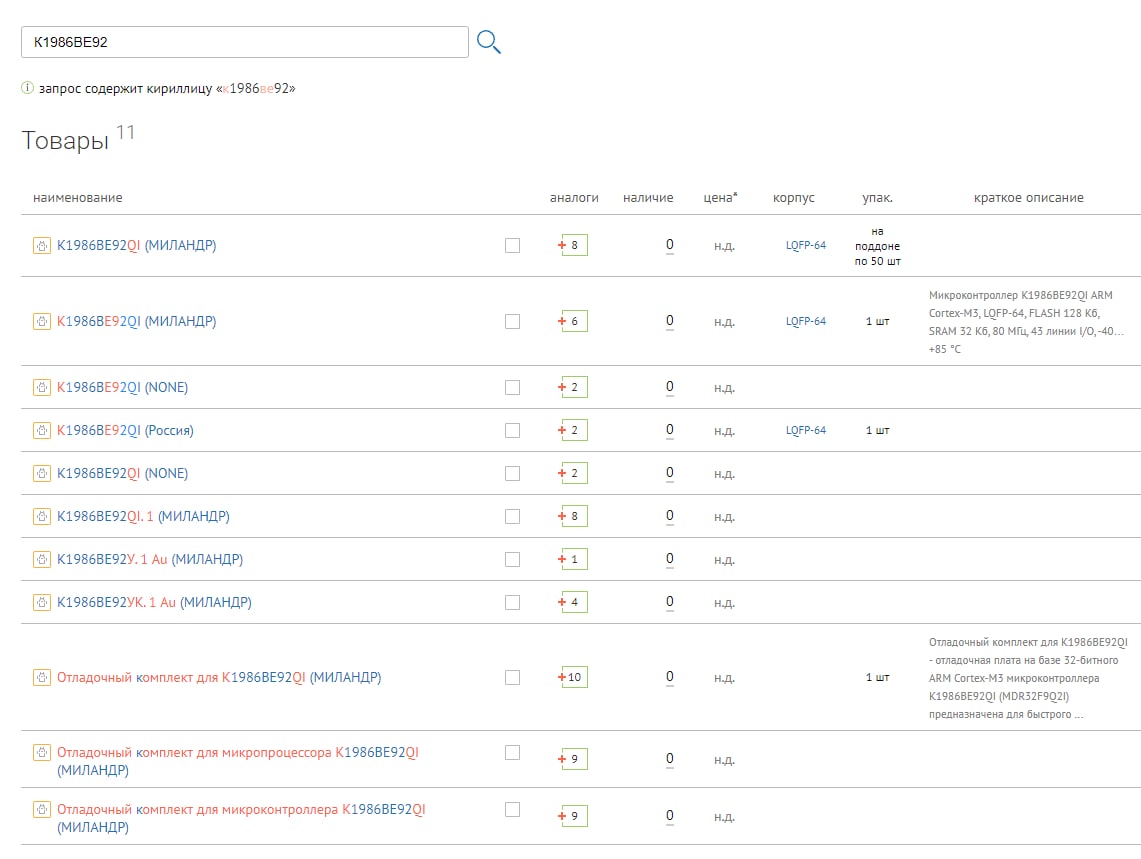Tick the checkbox for К1986ВЕ92QI (Россия)
Screen dimensions: 1141x859
pyautogui.click(x=513, y=430)
